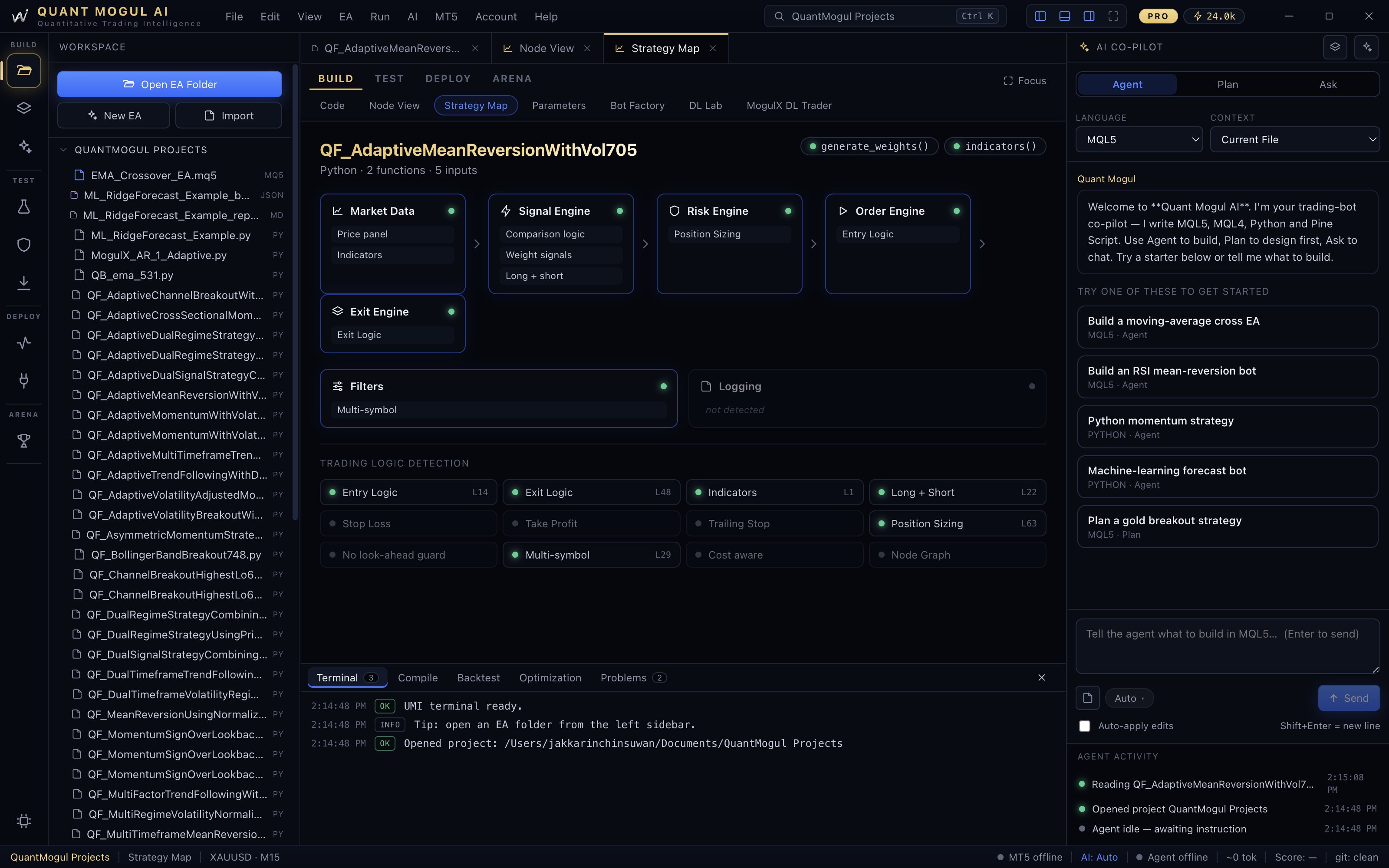The image size is (1389, 868).
Task: Choose Build a moving-average cross EA starter
Action: (1228, 327)
